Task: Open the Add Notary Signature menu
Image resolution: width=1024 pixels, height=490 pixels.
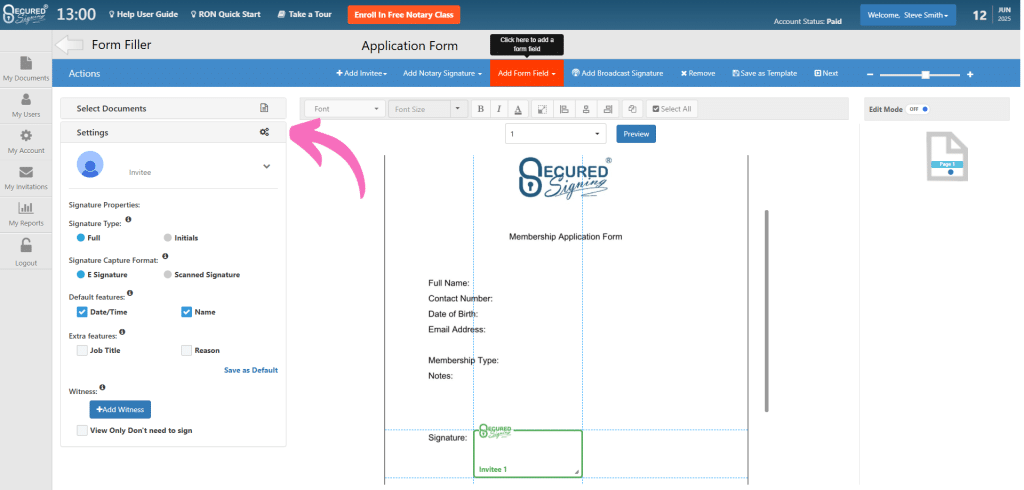Action: [442, 73]
